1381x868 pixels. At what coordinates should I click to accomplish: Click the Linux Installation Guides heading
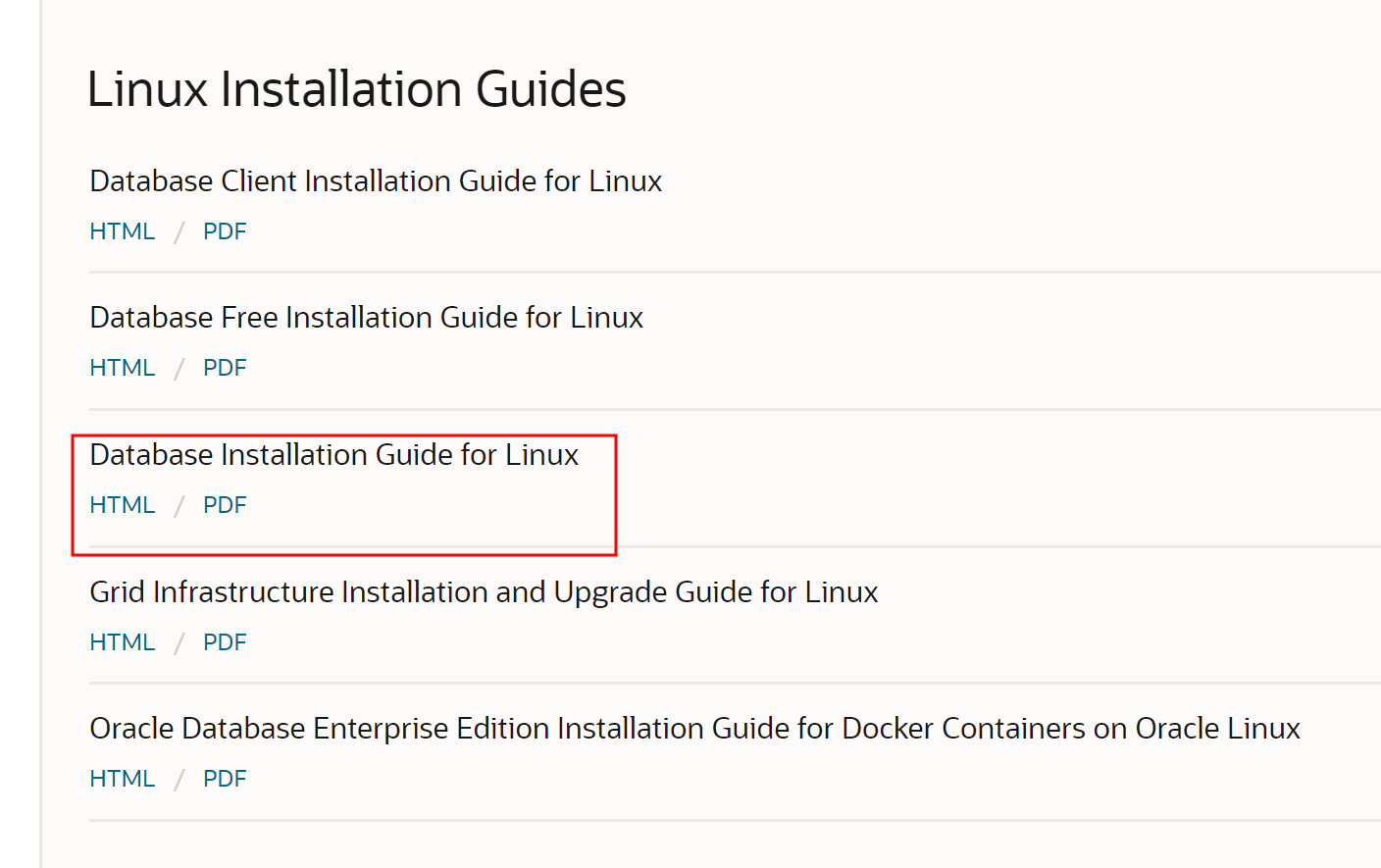coord(356,89)
